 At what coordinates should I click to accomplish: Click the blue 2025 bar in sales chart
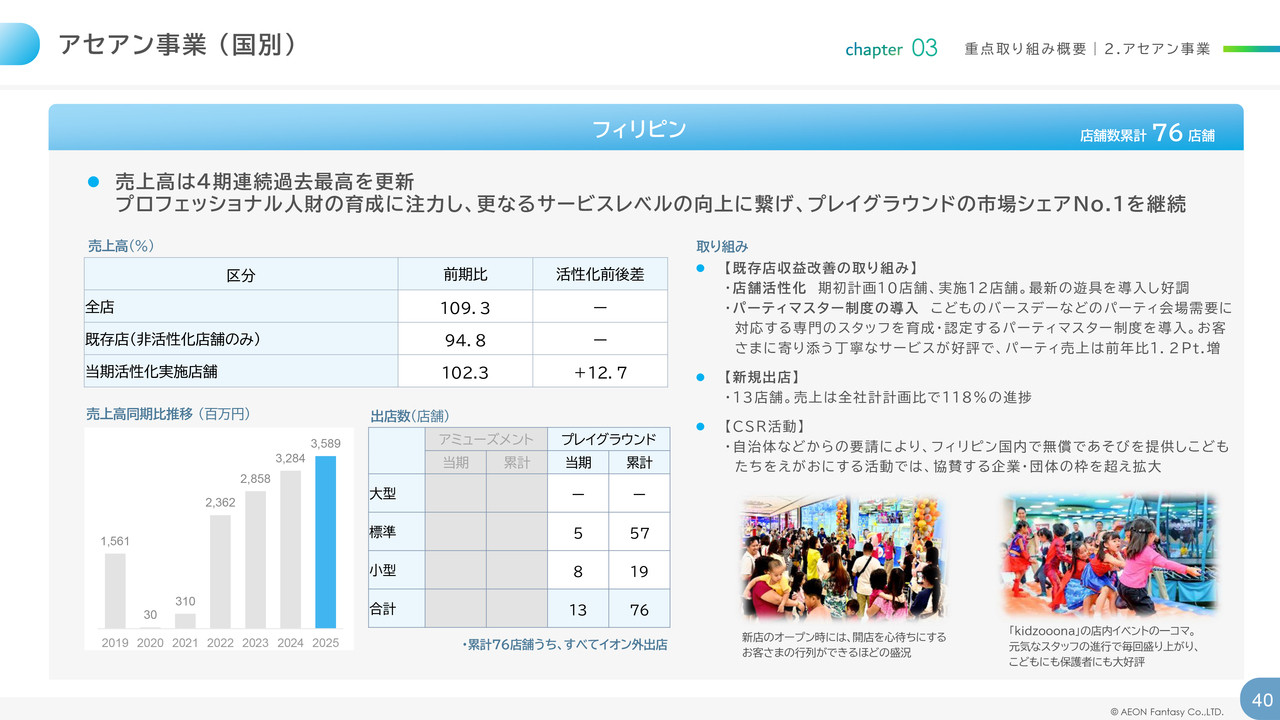coord(325,542)
